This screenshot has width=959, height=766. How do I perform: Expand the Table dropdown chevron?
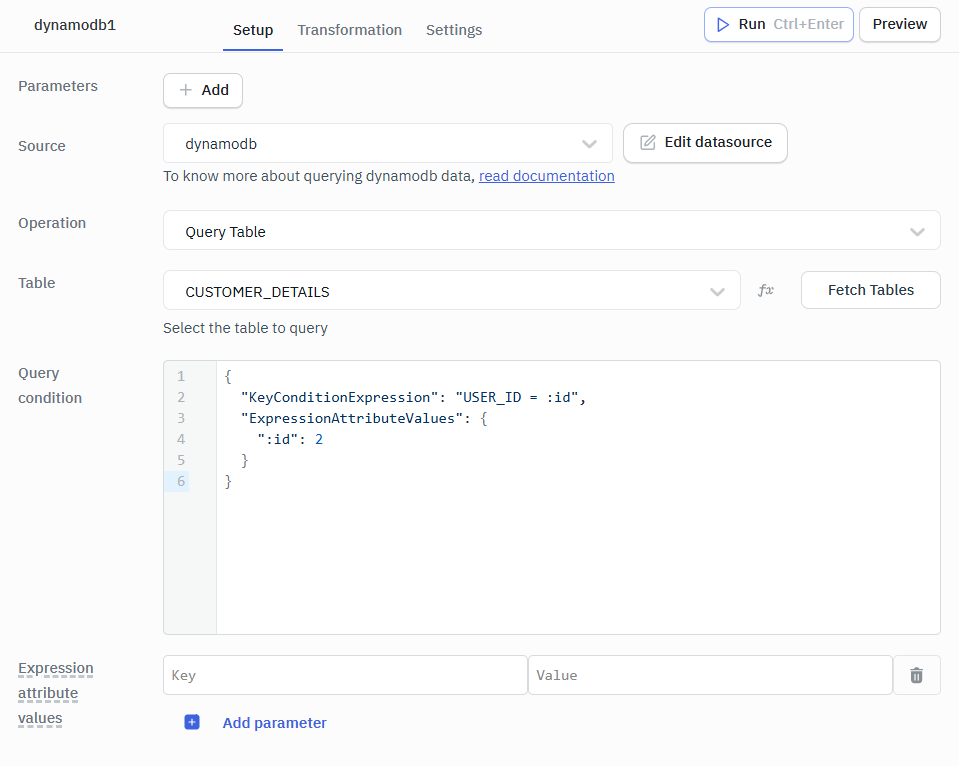717,292
